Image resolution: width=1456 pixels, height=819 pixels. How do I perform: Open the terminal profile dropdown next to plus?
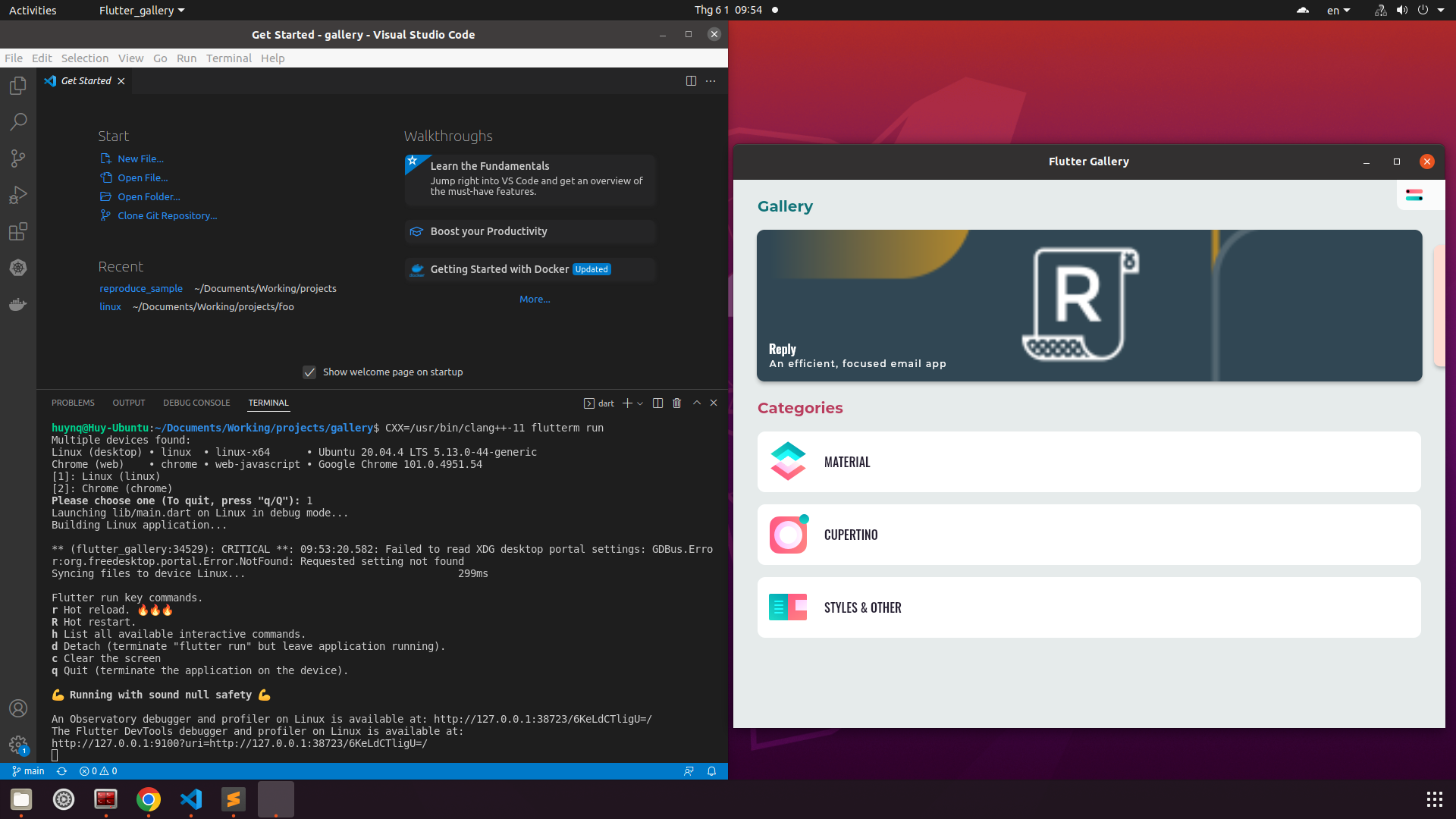(639, 403)
